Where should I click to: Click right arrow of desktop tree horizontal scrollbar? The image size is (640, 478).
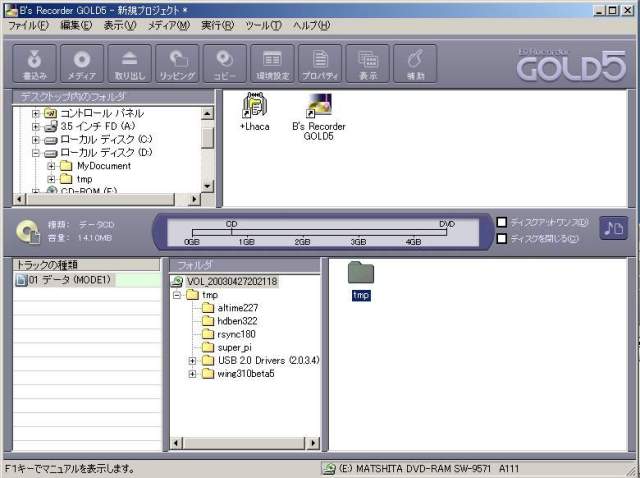(x=195, y=199)
